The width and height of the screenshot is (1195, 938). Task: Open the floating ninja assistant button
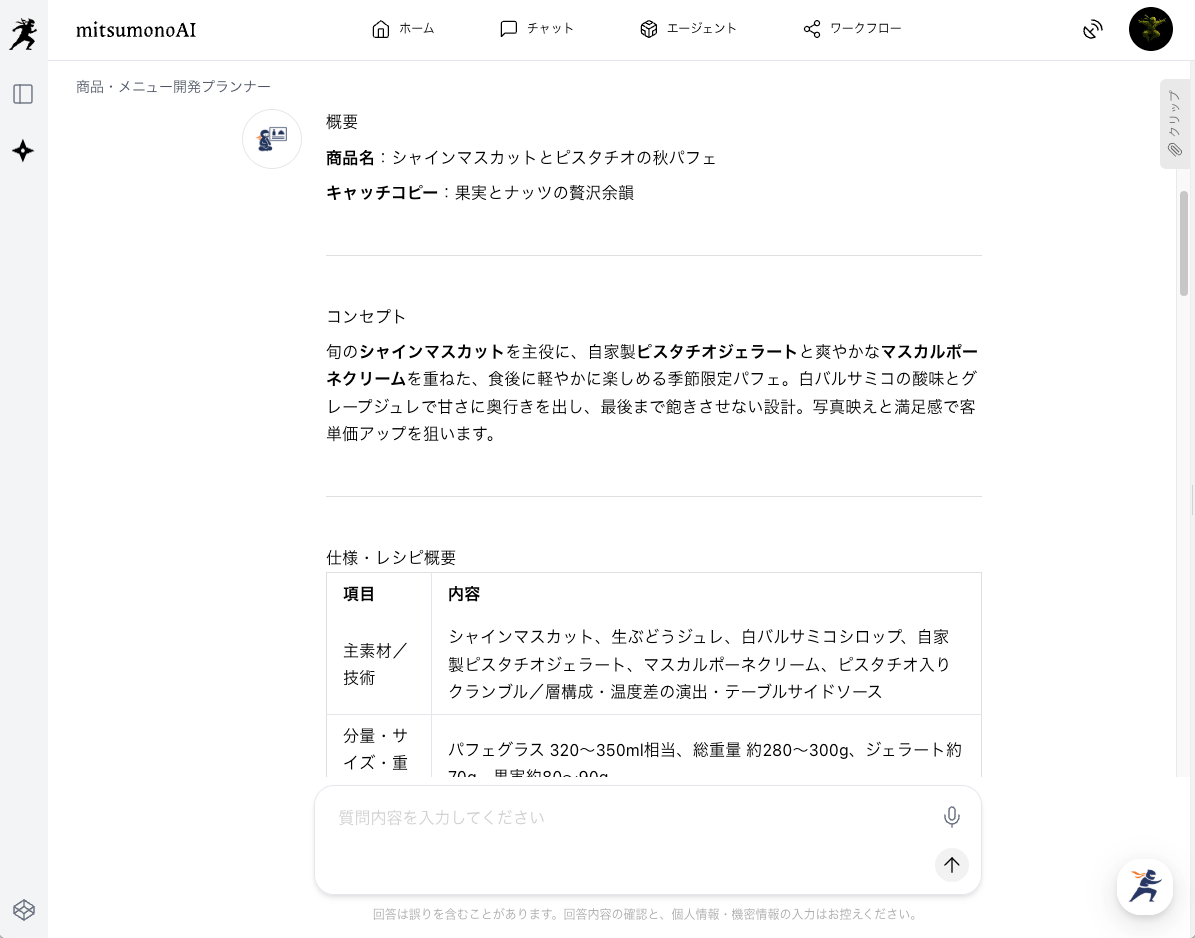(1144, 886)
